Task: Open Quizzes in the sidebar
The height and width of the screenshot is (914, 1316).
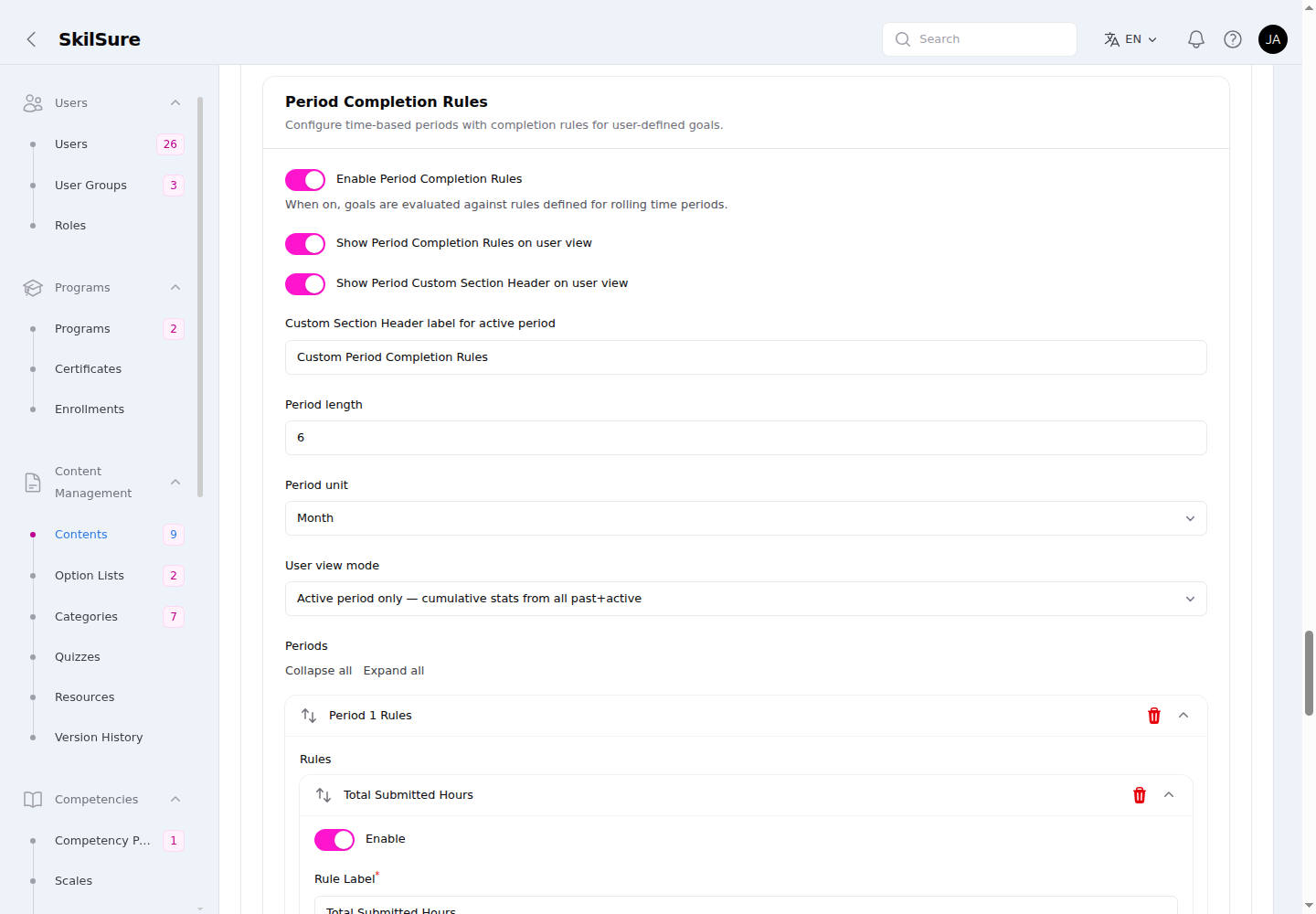Action: click(x=78, y=657)
